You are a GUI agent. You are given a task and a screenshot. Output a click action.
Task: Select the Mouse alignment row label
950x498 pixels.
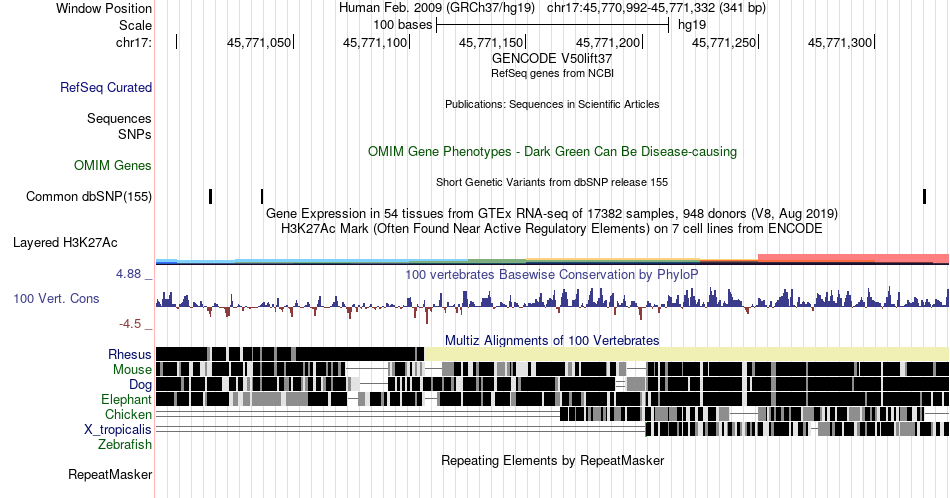pyautogui.click(x=132, y=370)
